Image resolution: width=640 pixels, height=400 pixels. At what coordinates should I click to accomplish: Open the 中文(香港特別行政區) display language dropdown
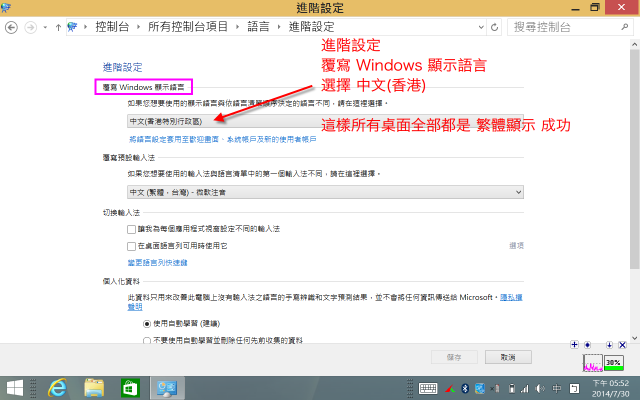point(325,121)
